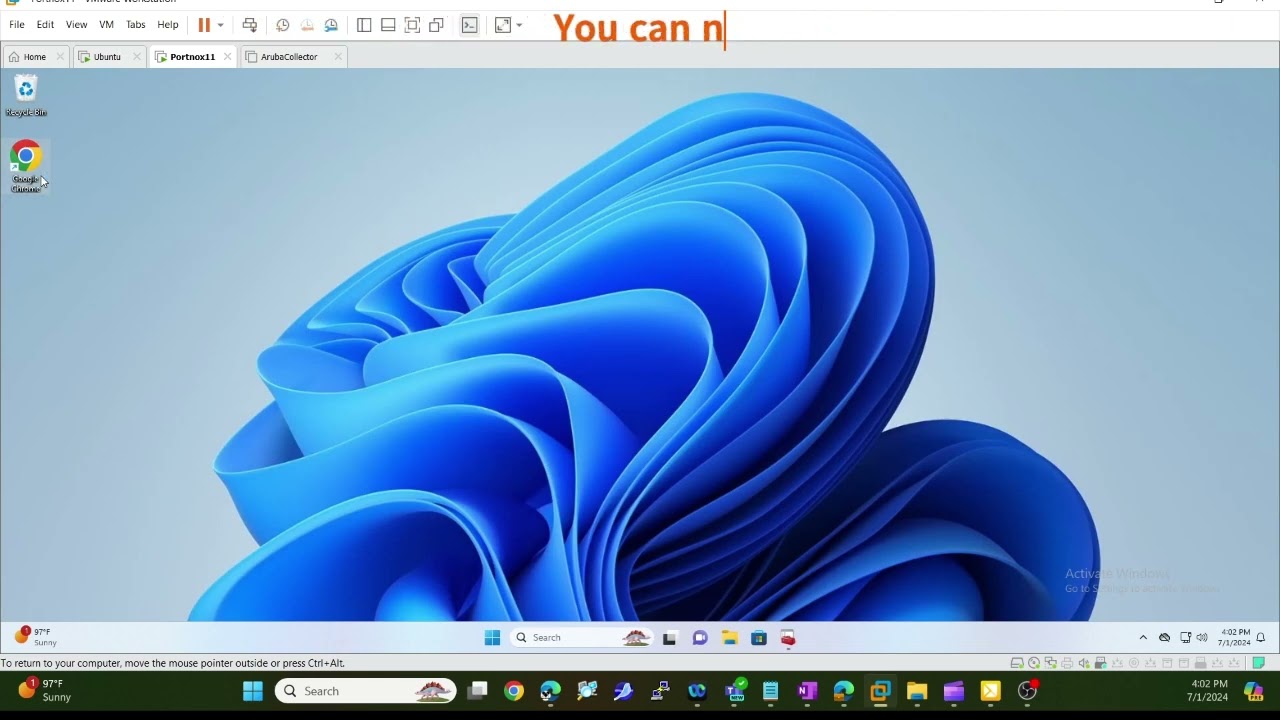
Task: Pause the virtual machine with the orange button
Action: click(x=204, y=25)
